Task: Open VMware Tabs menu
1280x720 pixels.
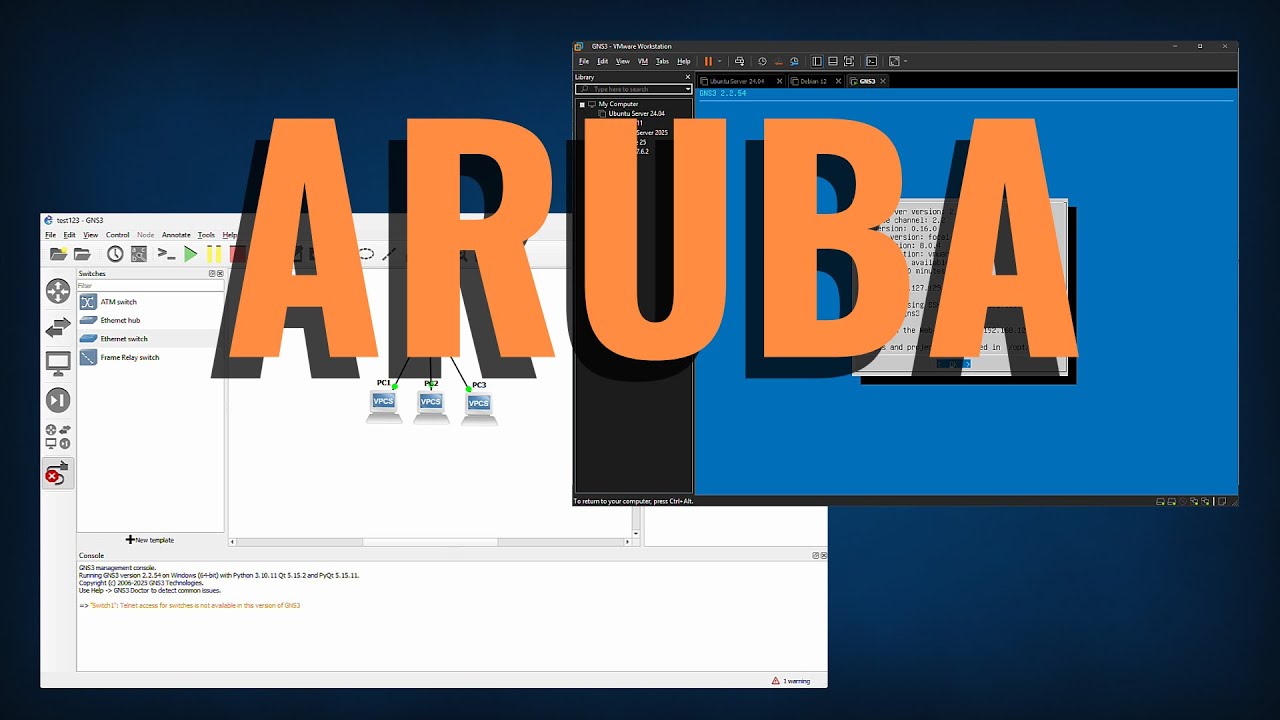Action: 662,61
